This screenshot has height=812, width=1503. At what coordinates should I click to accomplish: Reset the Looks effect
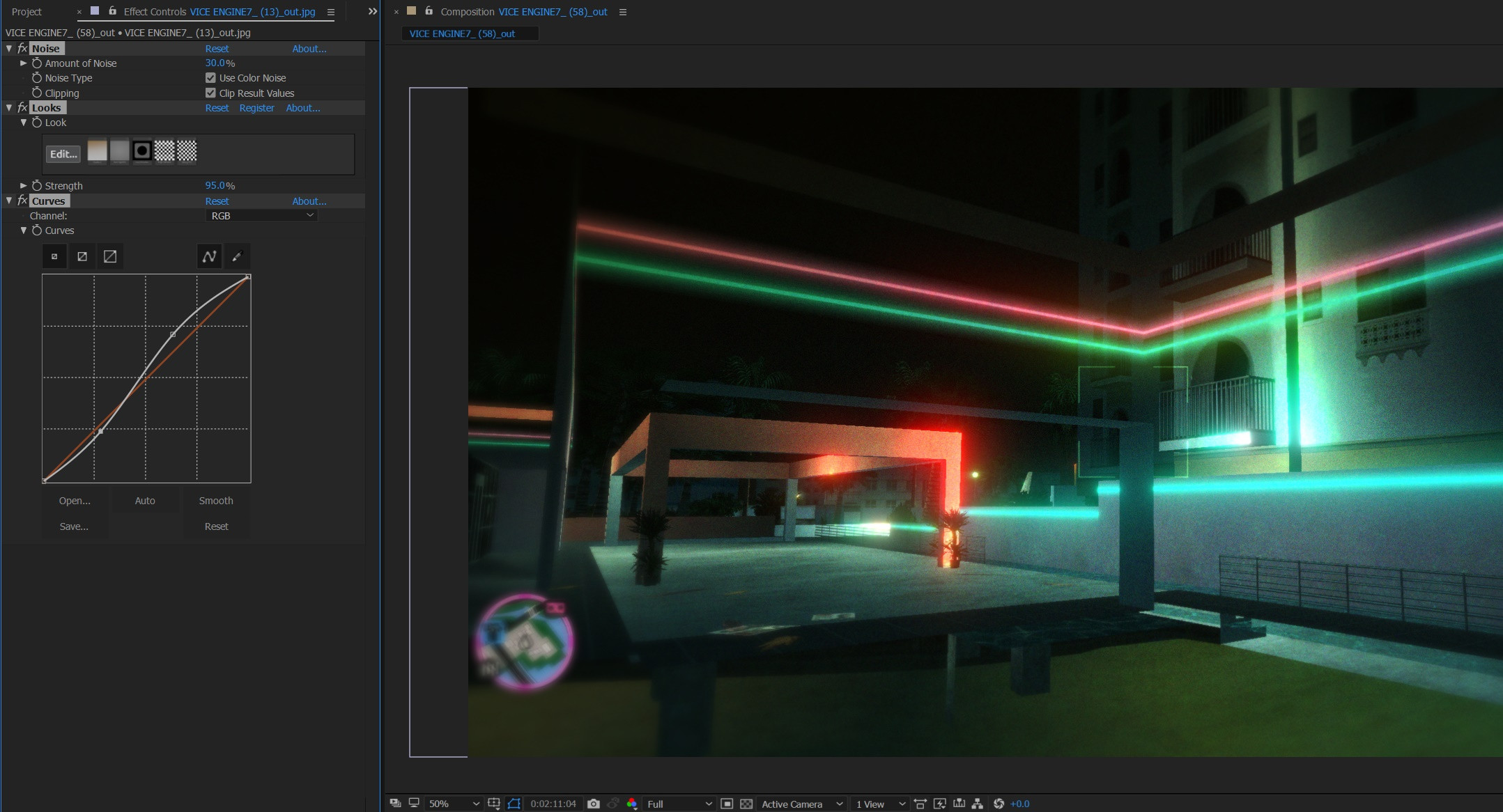tap(217, 108)
